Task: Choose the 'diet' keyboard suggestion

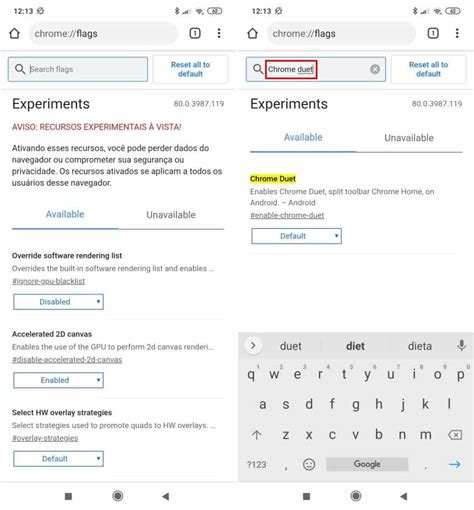Action: coord(355,346)
